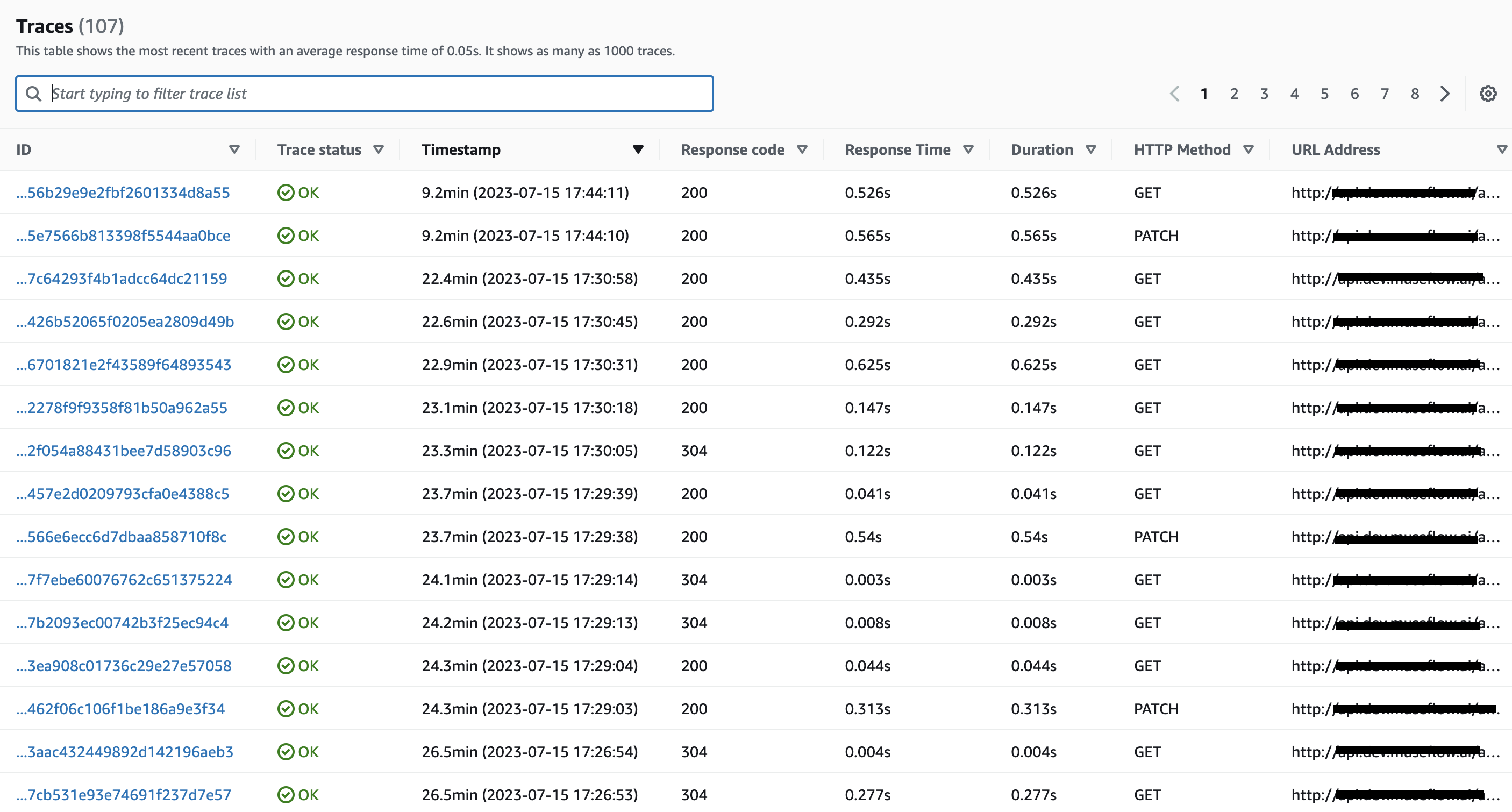
Task: Open the ID column dropdown
Action: [235, 149]
